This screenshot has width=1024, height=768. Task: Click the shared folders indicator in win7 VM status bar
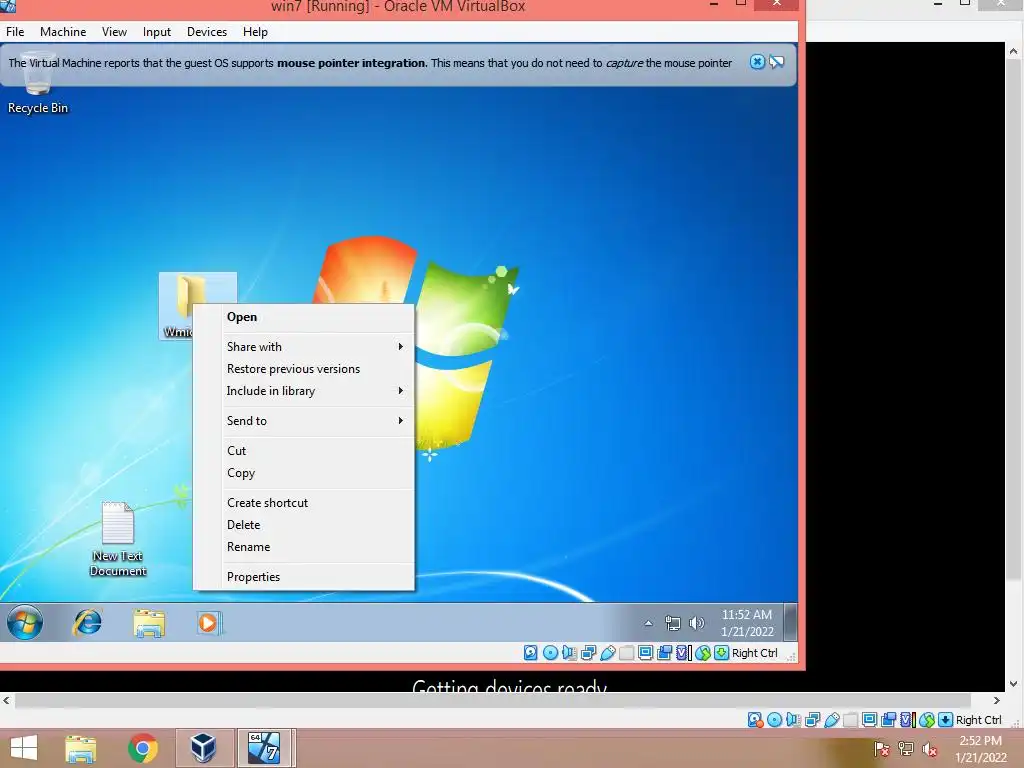coord(626,652)
